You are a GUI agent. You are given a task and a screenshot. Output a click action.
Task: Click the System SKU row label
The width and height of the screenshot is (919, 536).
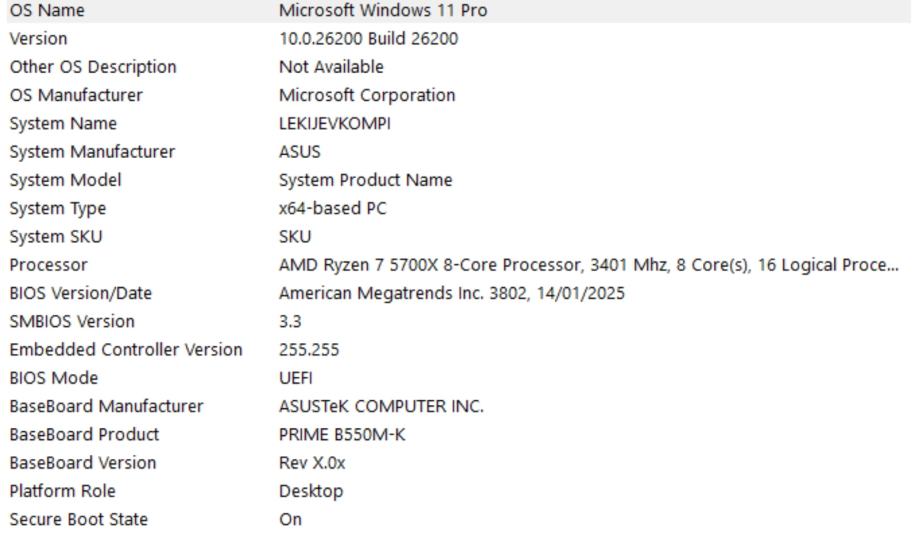[x=56, y=237]
